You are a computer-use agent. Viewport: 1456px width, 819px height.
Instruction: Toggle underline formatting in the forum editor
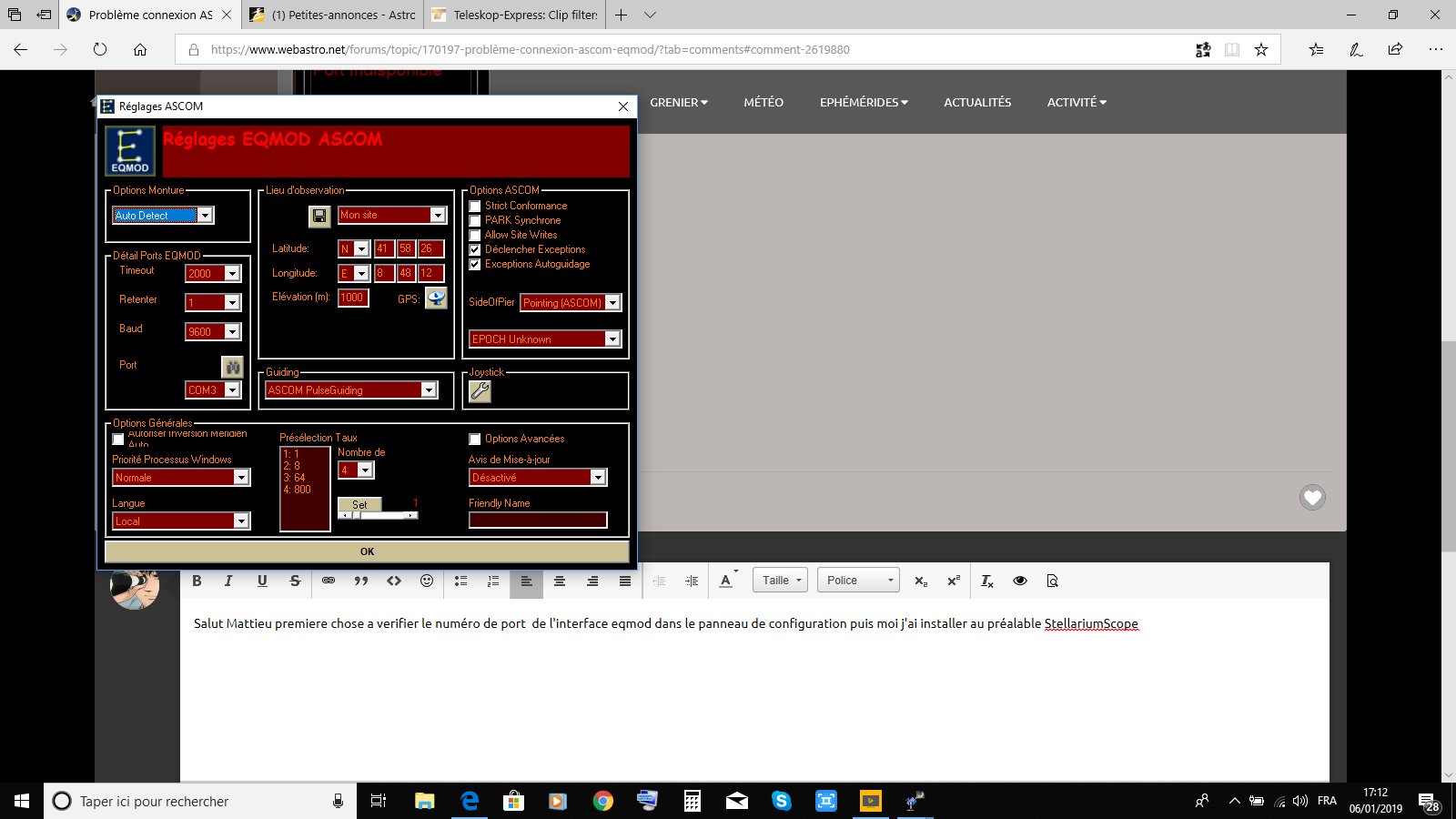(262, 581)
